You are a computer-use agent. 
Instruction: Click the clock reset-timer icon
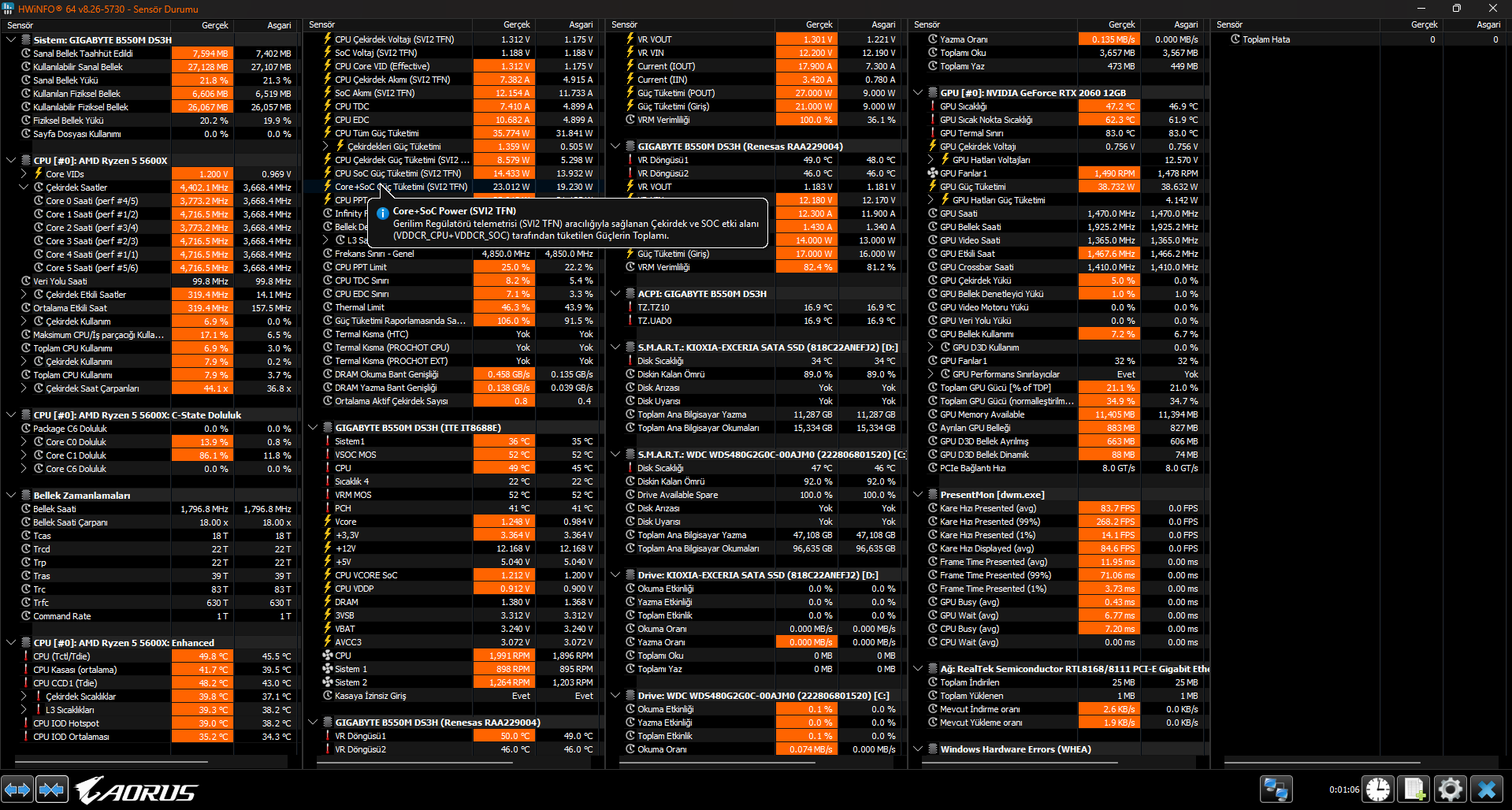[x=1379, y=789]
